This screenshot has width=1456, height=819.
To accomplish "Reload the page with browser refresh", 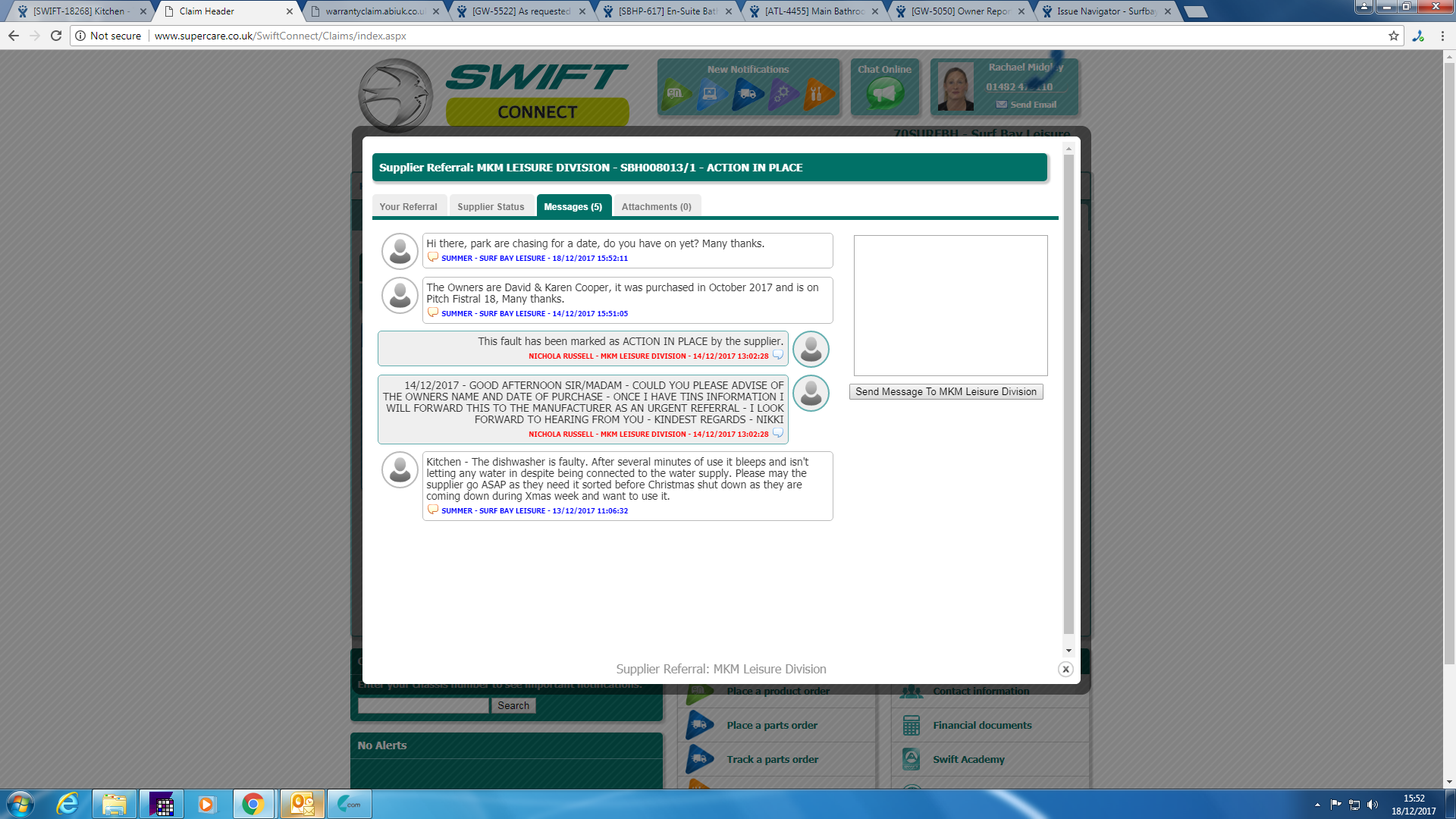I will click(56, 36).
